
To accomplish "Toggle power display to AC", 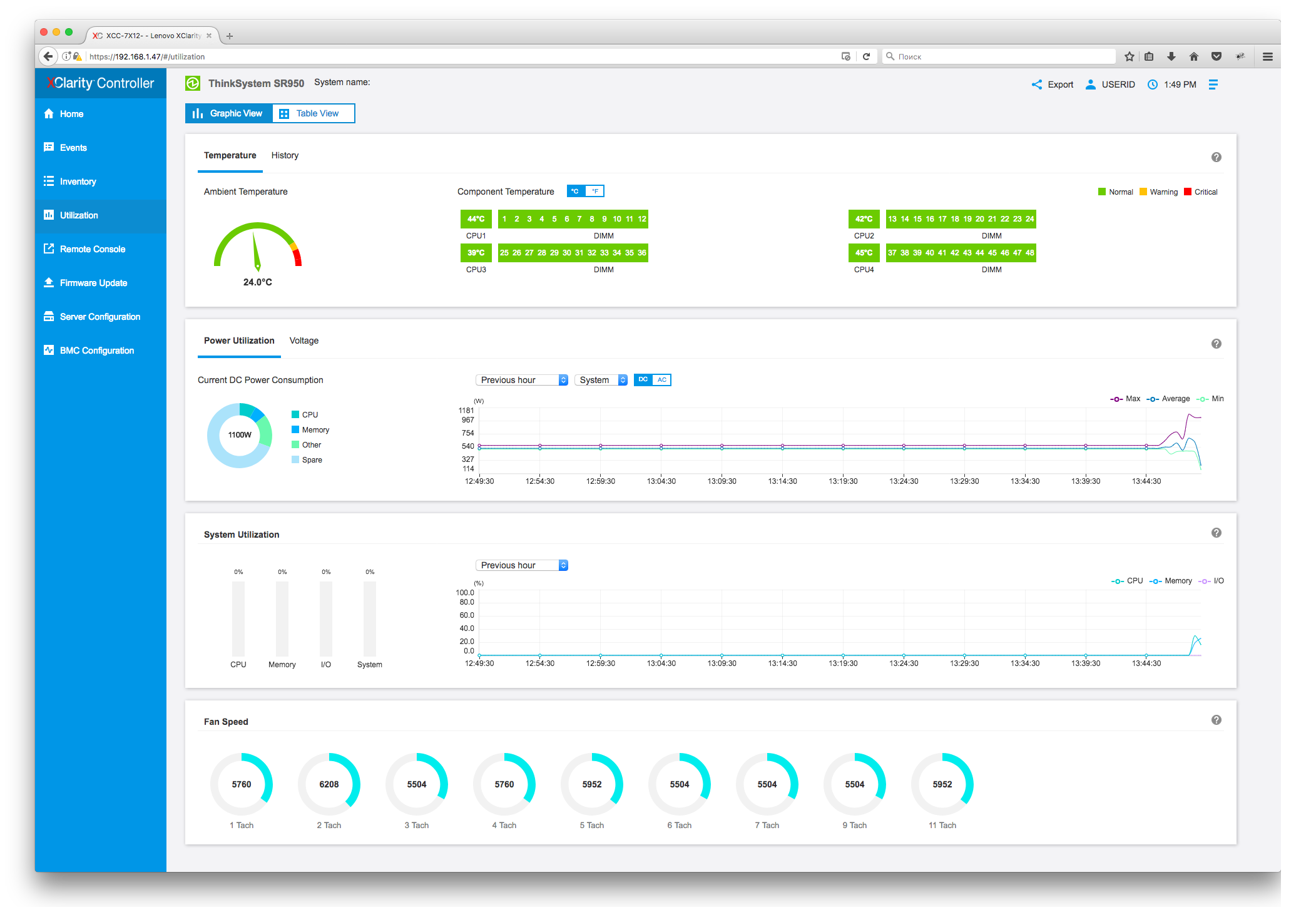I will [x=661, y=380].
